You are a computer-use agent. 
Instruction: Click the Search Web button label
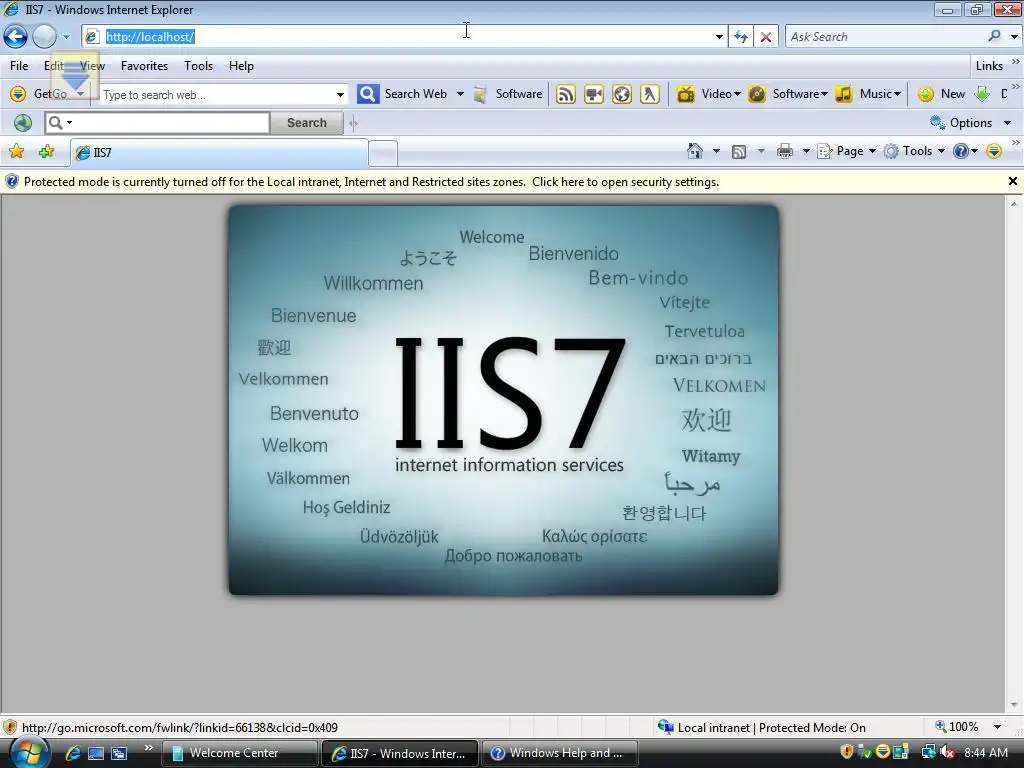[415, 94]
